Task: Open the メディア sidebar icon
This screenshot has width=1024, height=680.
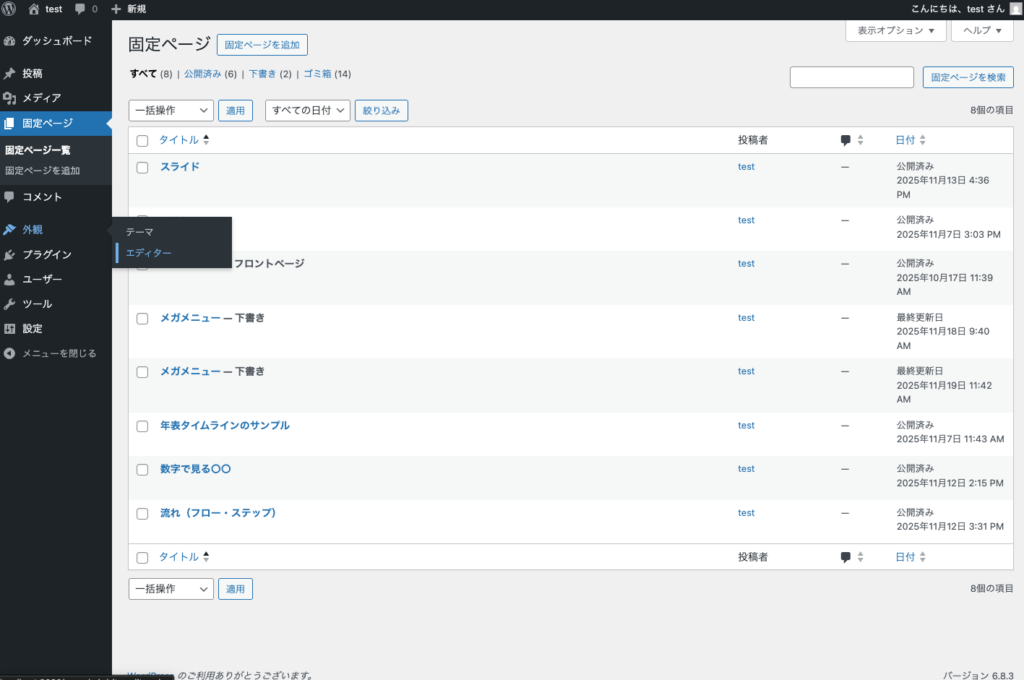Action: pyautogui.click(x=10, y=98)
